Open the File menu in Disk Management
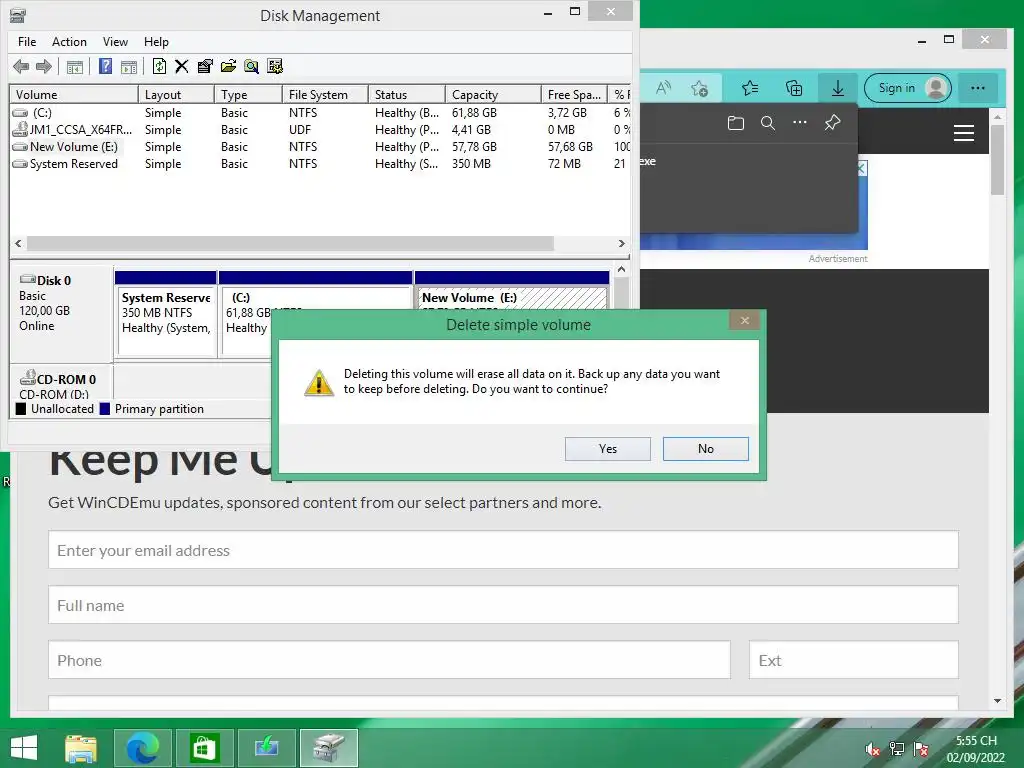Image resolution: width=1024 pixels, height=768 pixels. pos(27,42)
